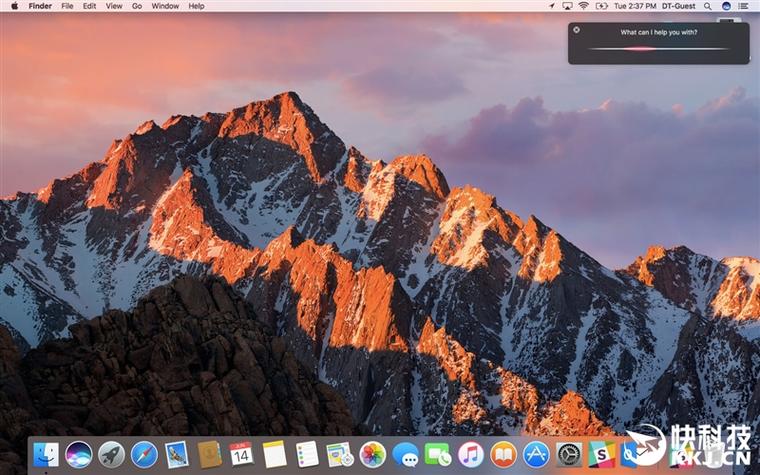Click the AirPlay display icon

(567, 6)
